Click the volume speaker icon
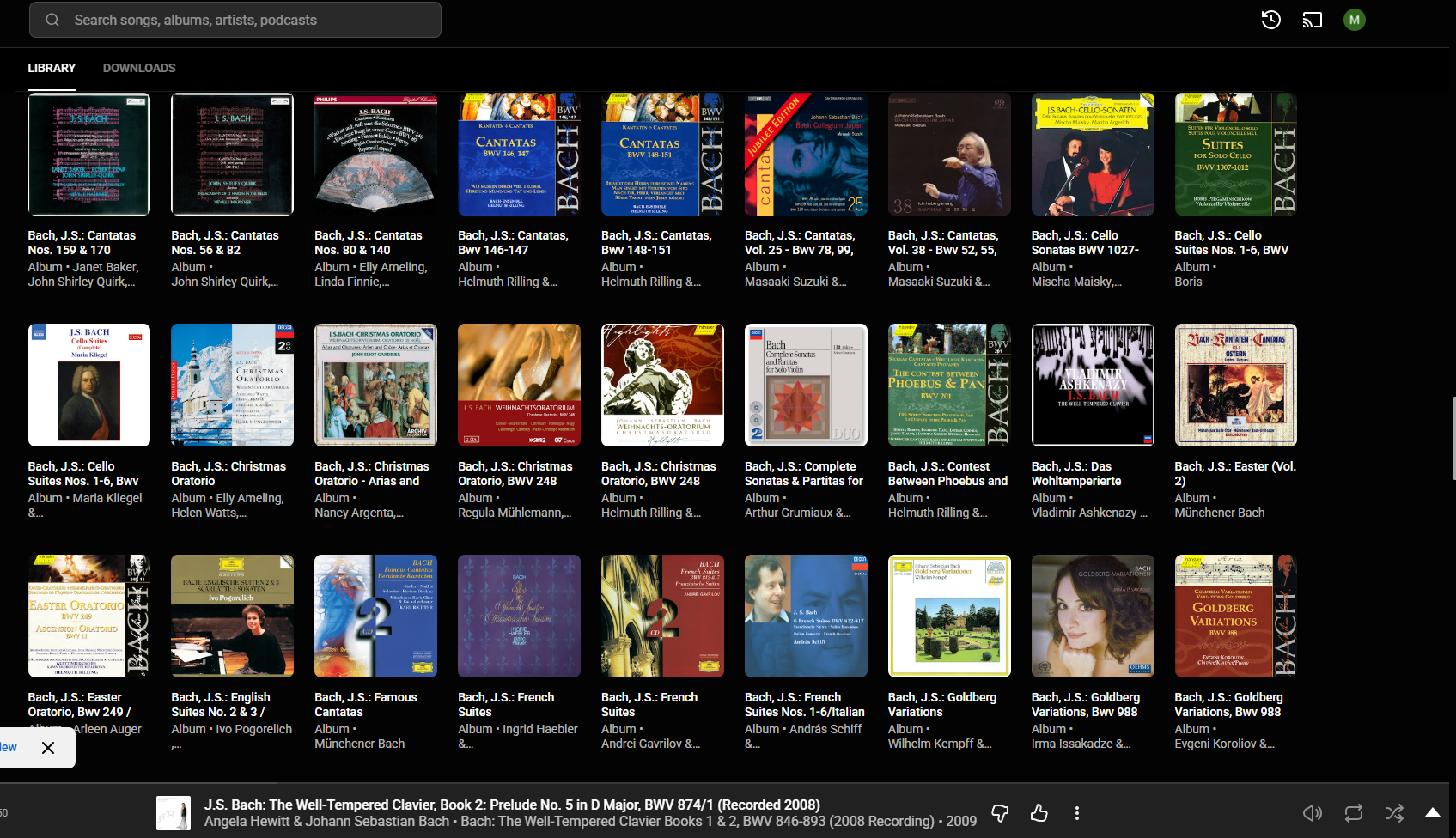The width and height of the screenshot is (1456, 838). click(x=1313, y=813)
